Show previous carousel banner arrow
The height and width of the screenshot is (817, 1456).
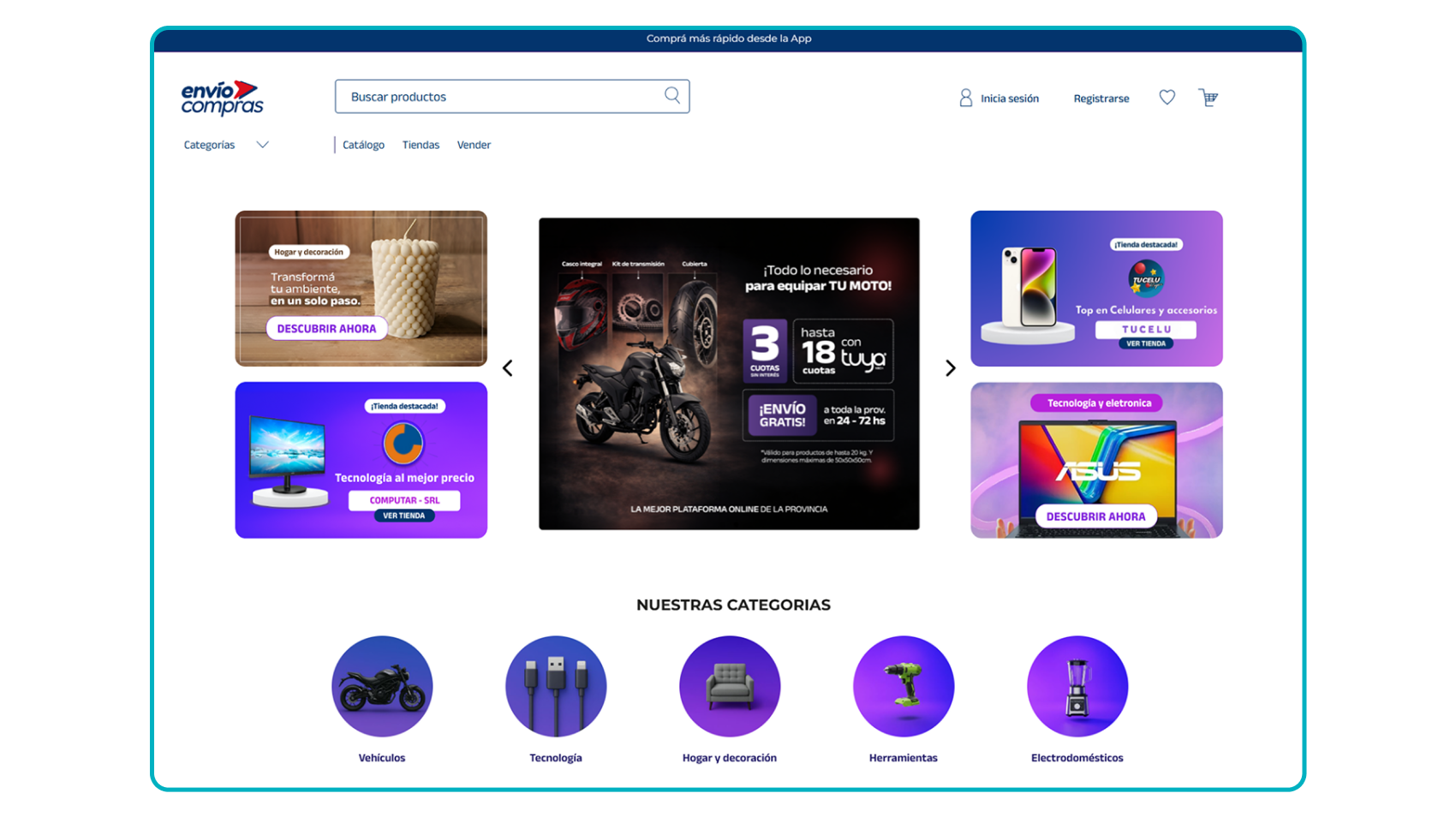click(508, 368)
